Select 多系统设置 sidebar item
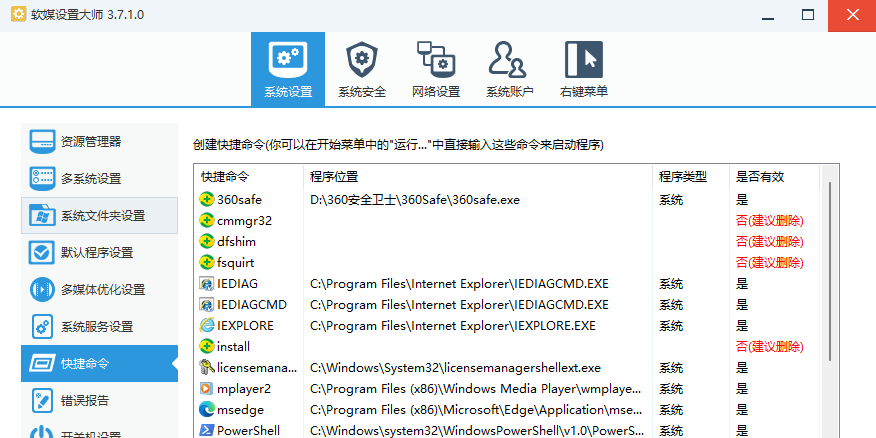Screen dimensions: 876x438 (x=99, y=178)
